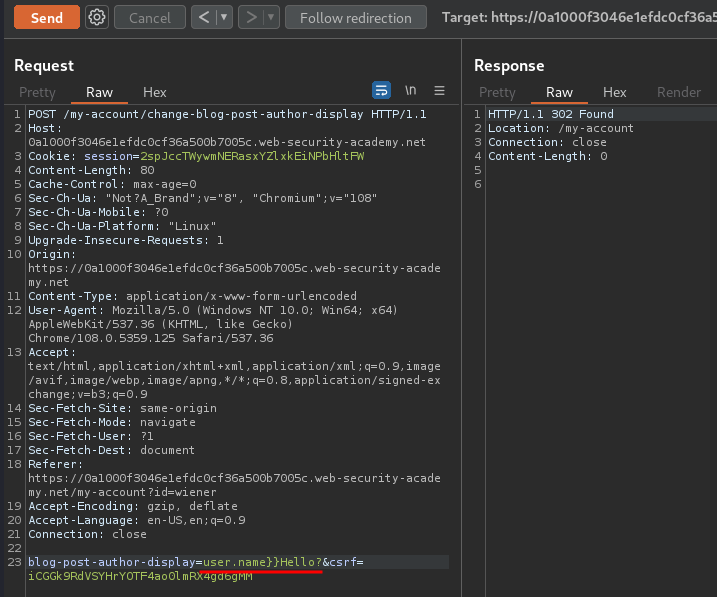Click the Accept-Encoding: gzip, deflate line
The width and height of the screenshot is (717, 597).
tap(133, 506)
